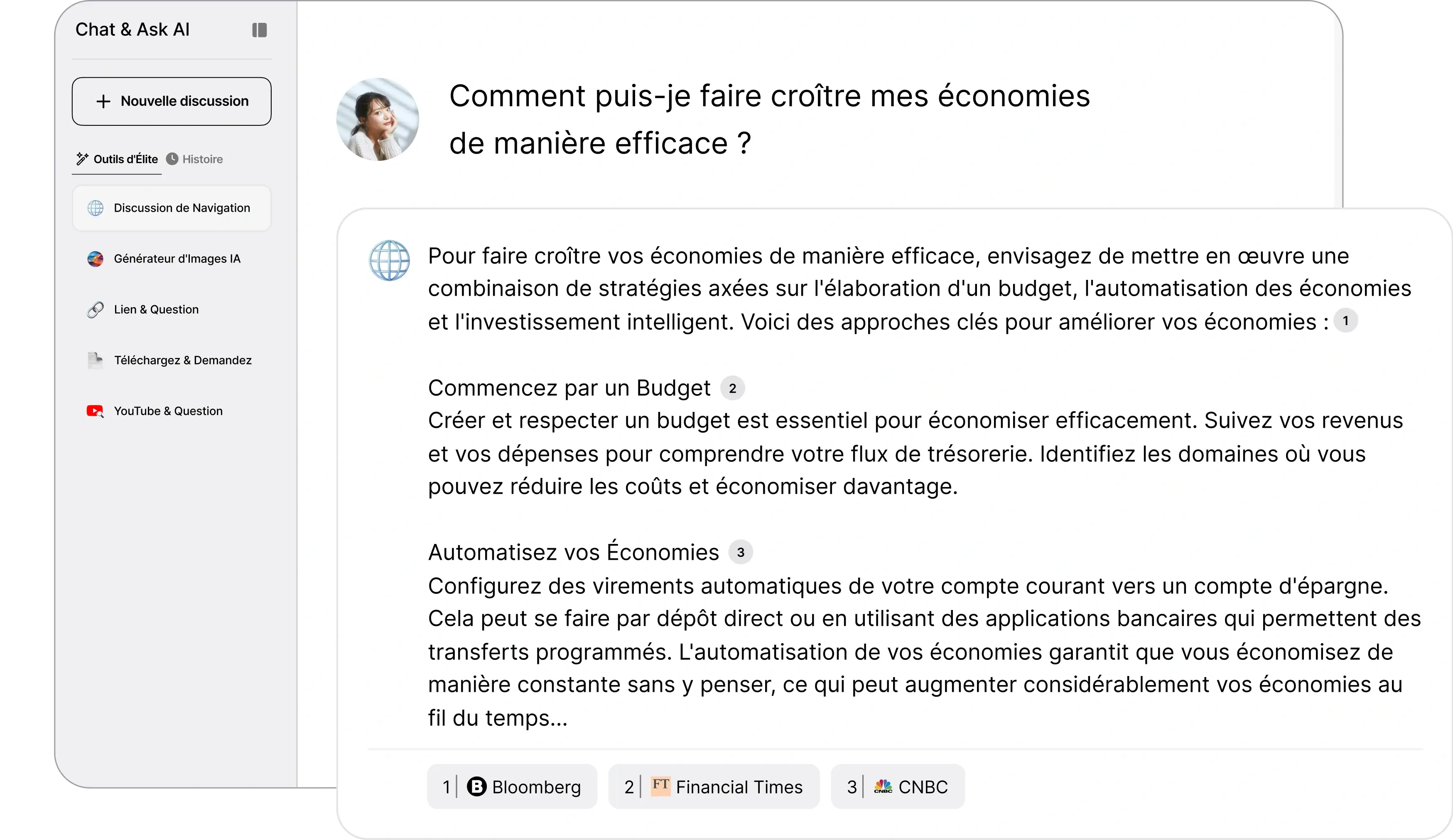
Task: Click the globe icon beside Discussion de Navigation
Action: [x=96, y=208]
